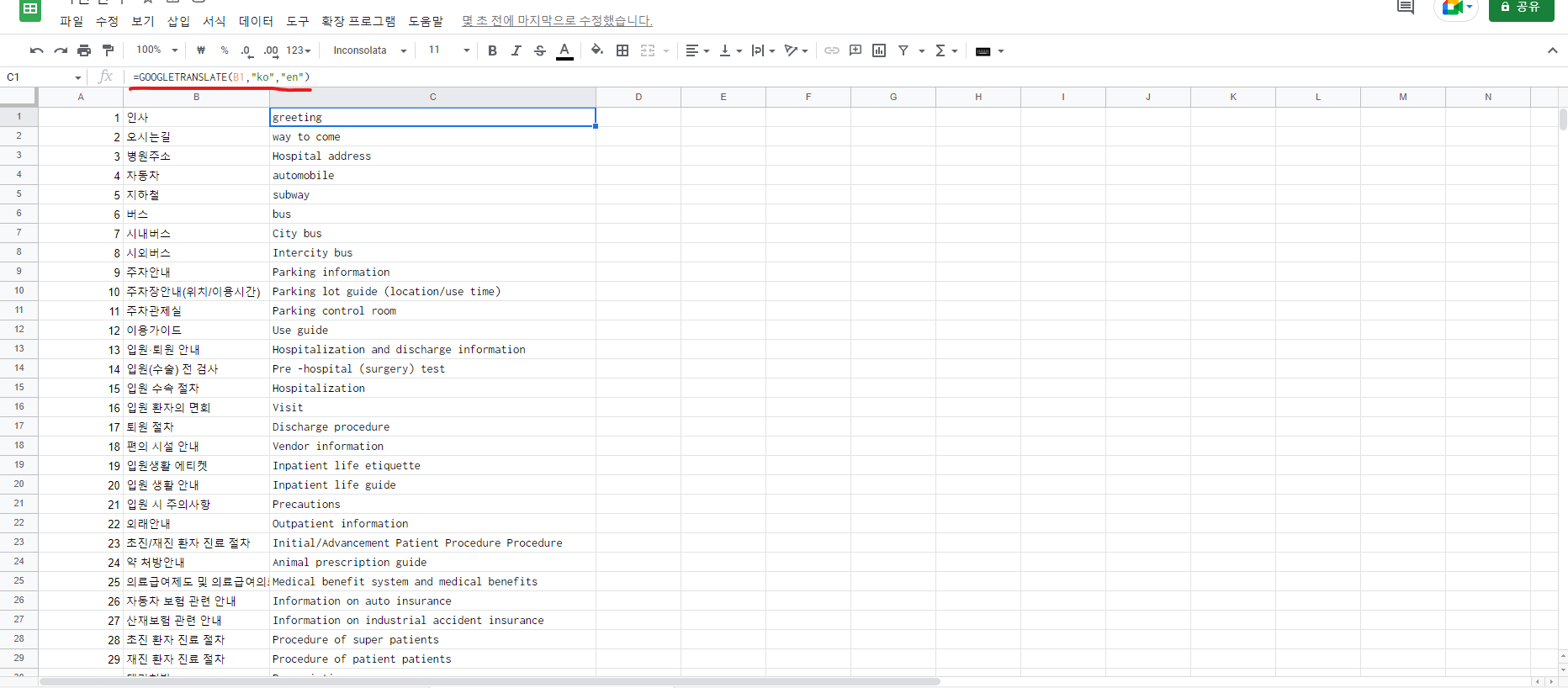Open the text color picker
This screenshot has height=688, width=1568.
coord(564,51)
